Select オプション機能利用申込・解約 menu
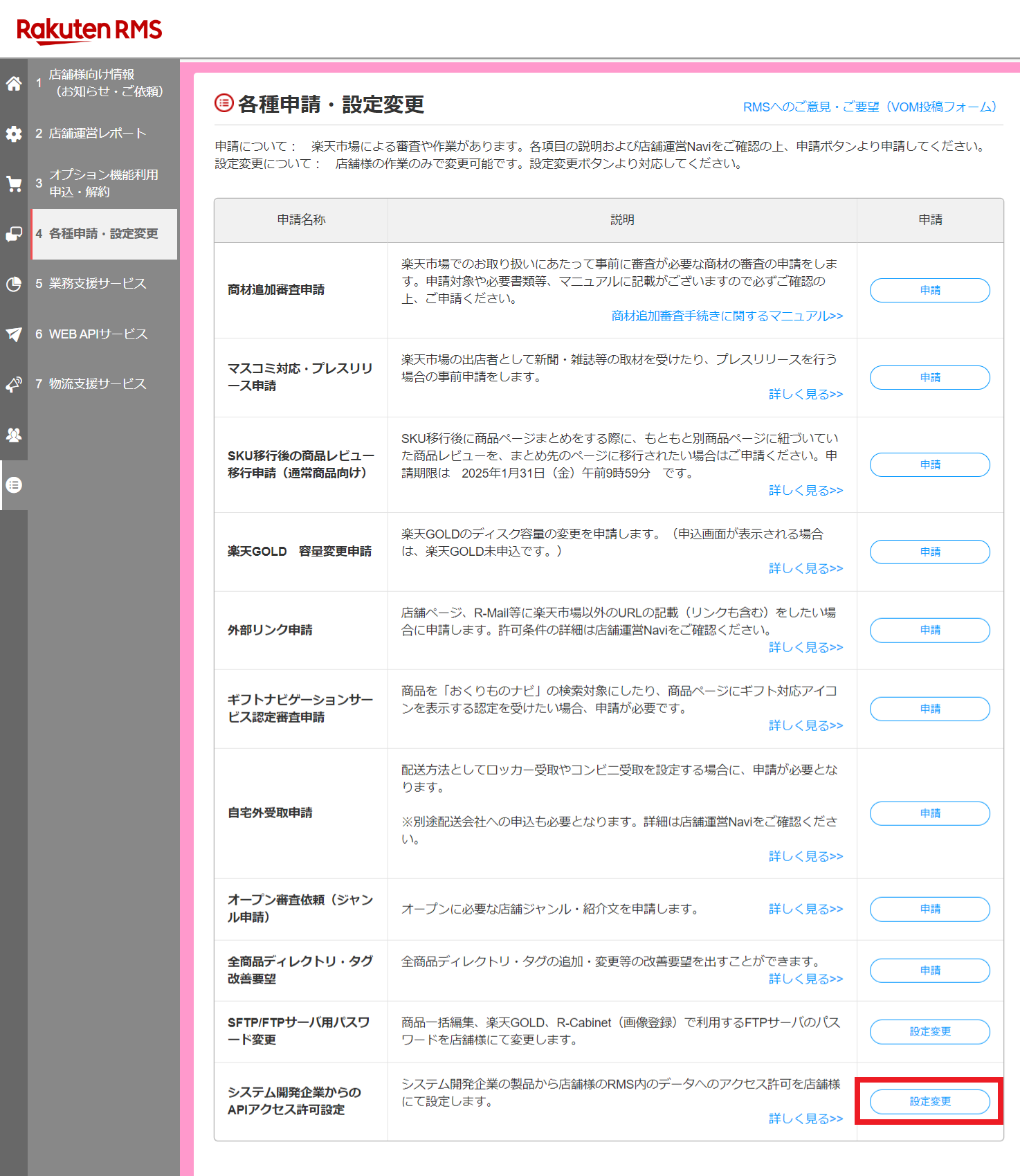 (x=104, y=183)
